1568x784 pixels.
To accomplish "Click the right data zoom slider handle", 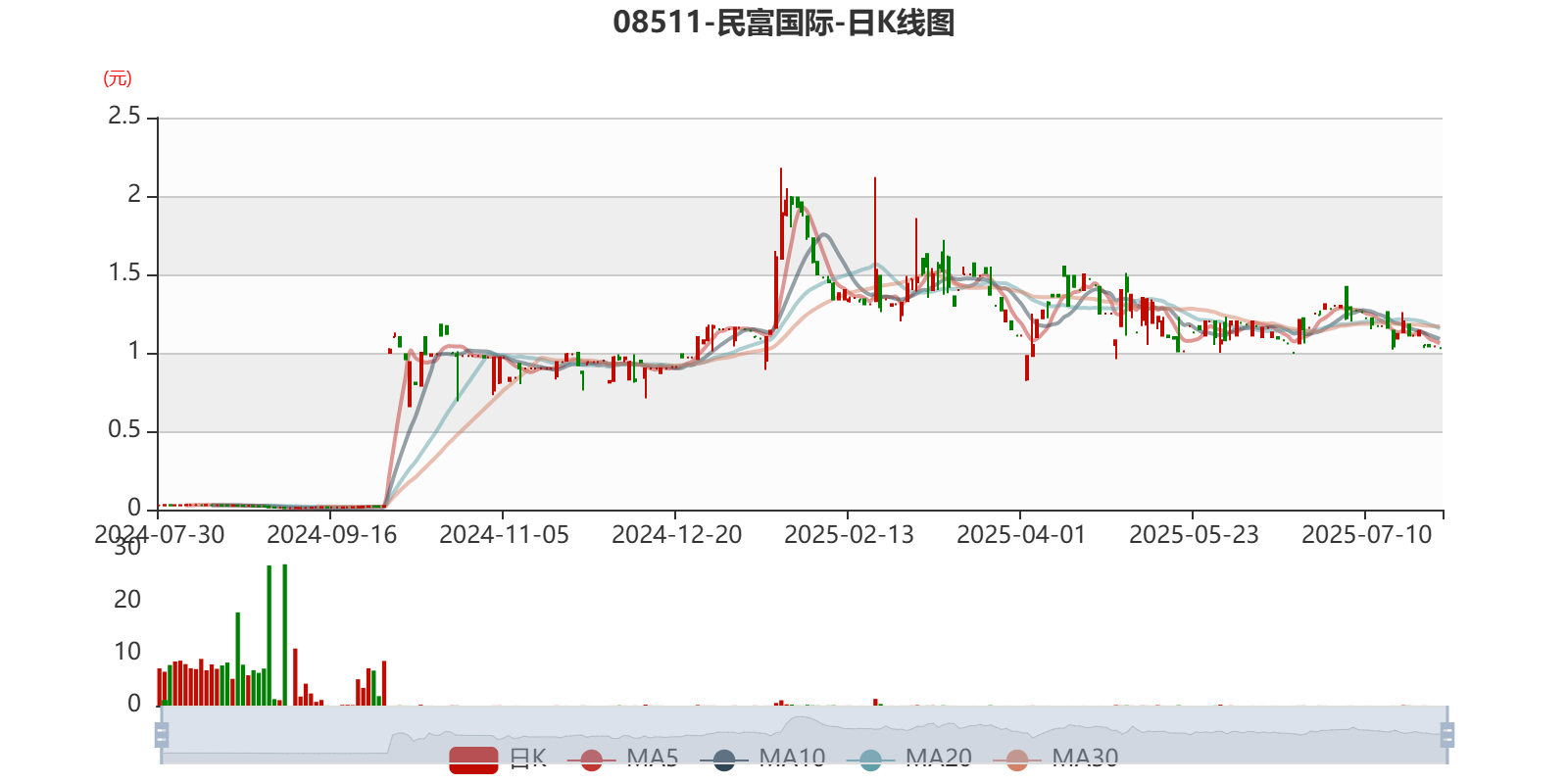I will (1447, 735).
